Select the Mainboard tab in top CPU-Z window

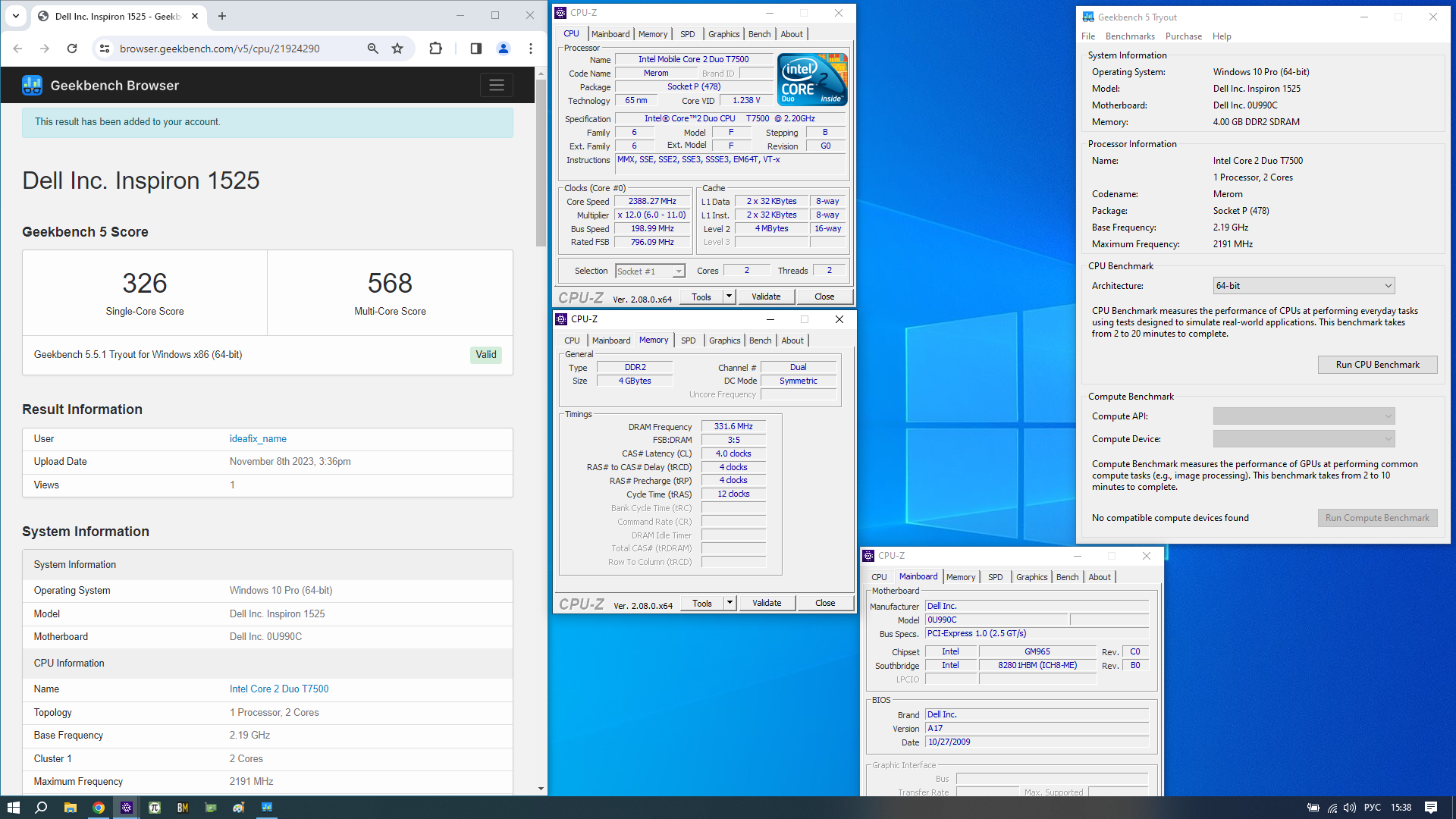click(x=610, y=34)
